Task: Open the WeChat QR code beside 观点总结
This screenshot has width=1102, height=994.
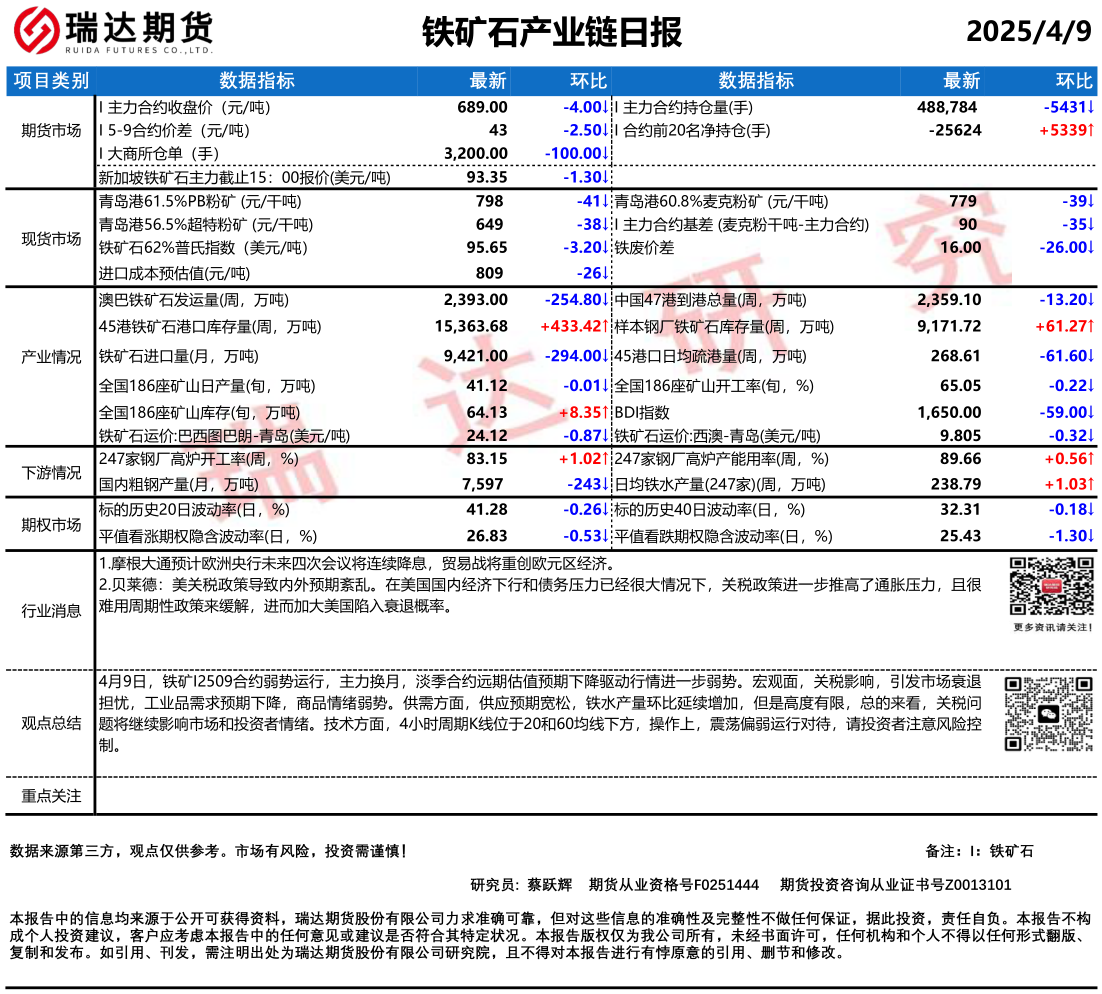Action: point(1048,714)
